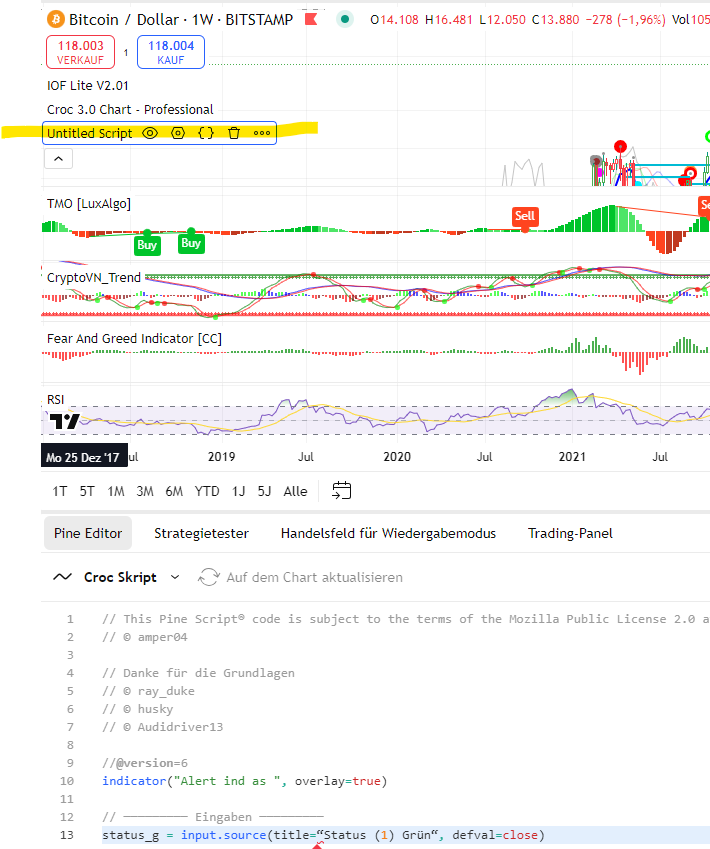Open the go-to-date calendar icon
The height and width of the screenshot is (849, 710).
pos(342,491)
